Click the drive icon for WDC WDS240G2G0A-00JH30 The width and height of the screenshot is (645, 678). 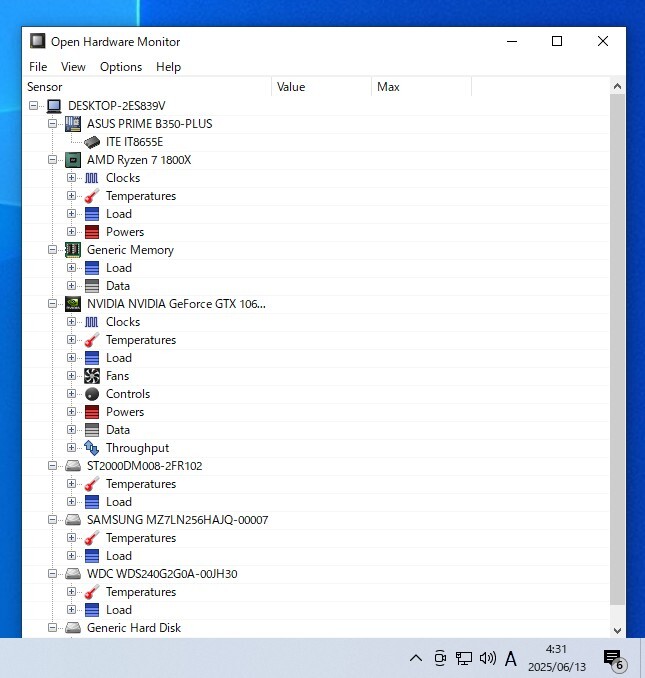(x=73, y=574)
